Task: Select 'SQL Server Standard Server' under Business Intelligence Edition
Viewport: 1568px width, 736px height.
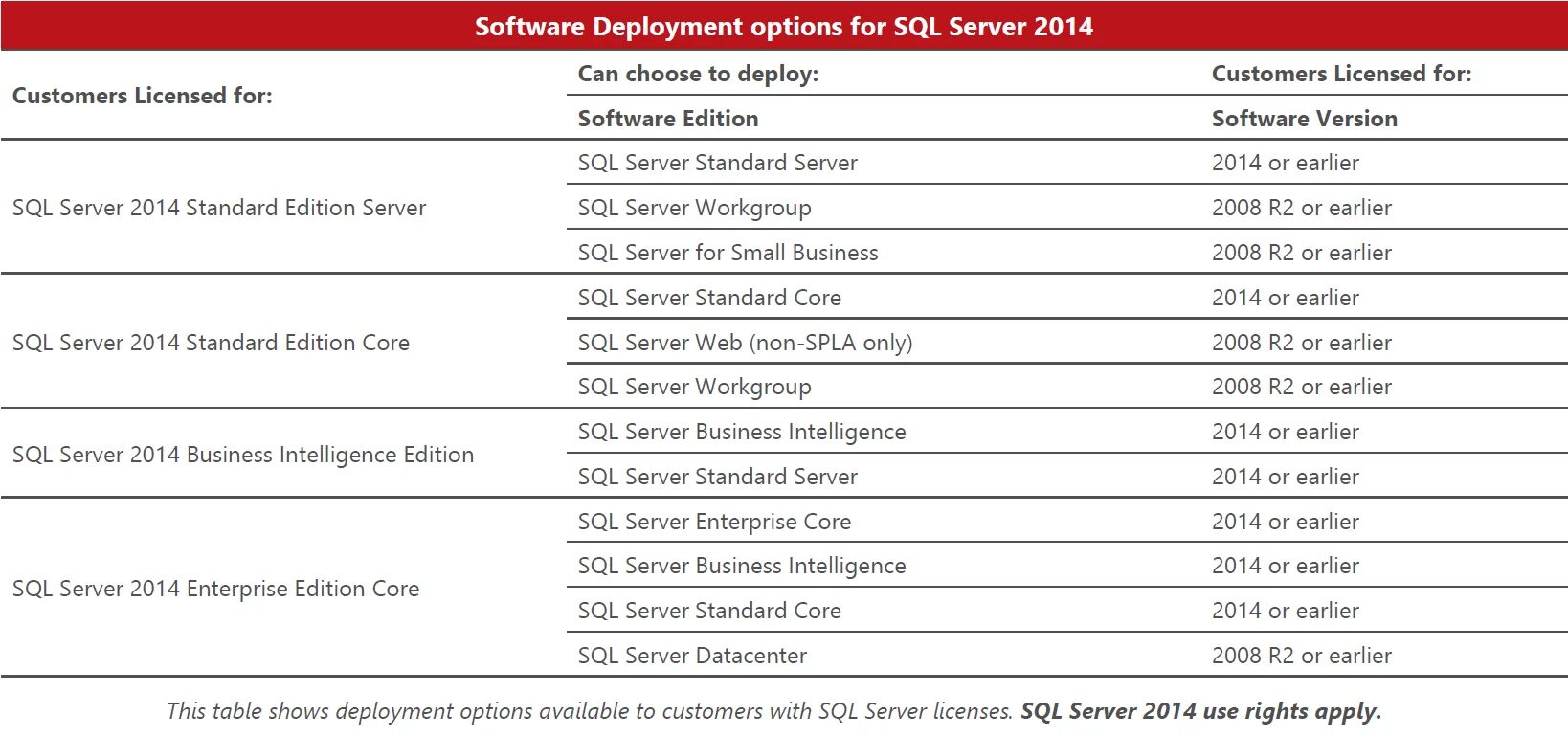Action: pos(717,477)
